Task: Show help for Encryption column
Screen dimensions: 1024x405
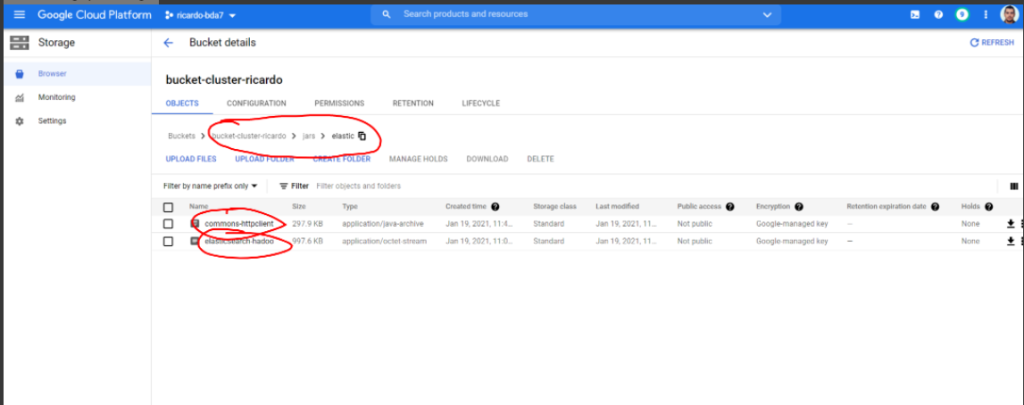Action: click(799, 206)
